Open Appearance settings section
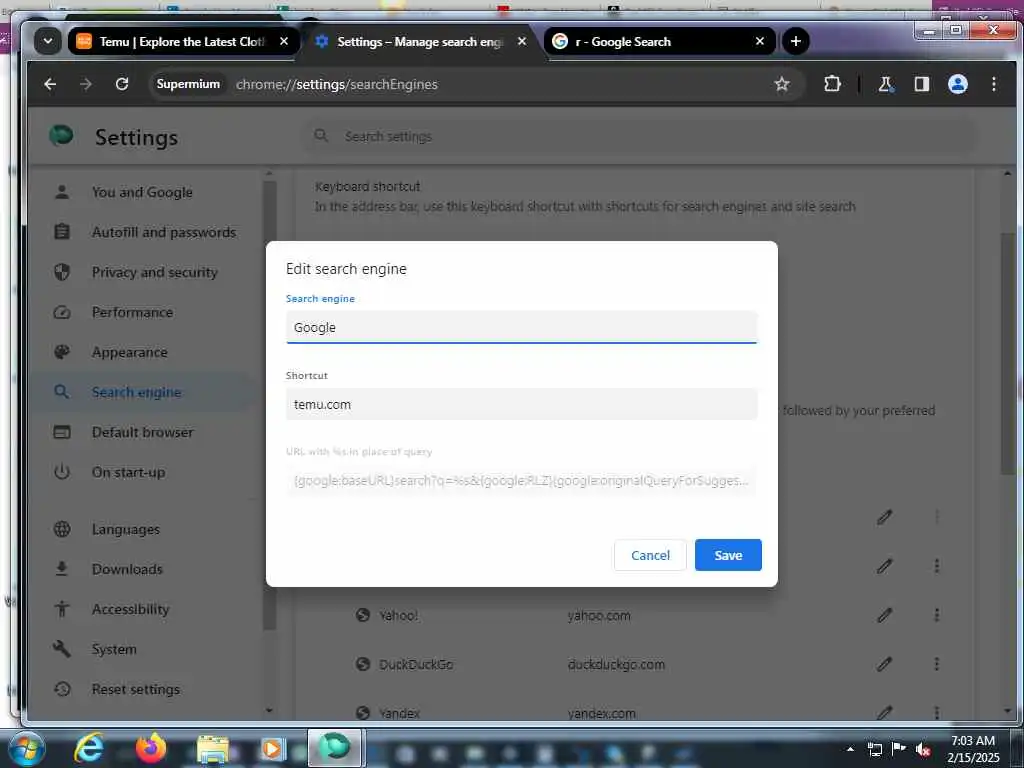 pyautogui.click(x=129, y=352)
